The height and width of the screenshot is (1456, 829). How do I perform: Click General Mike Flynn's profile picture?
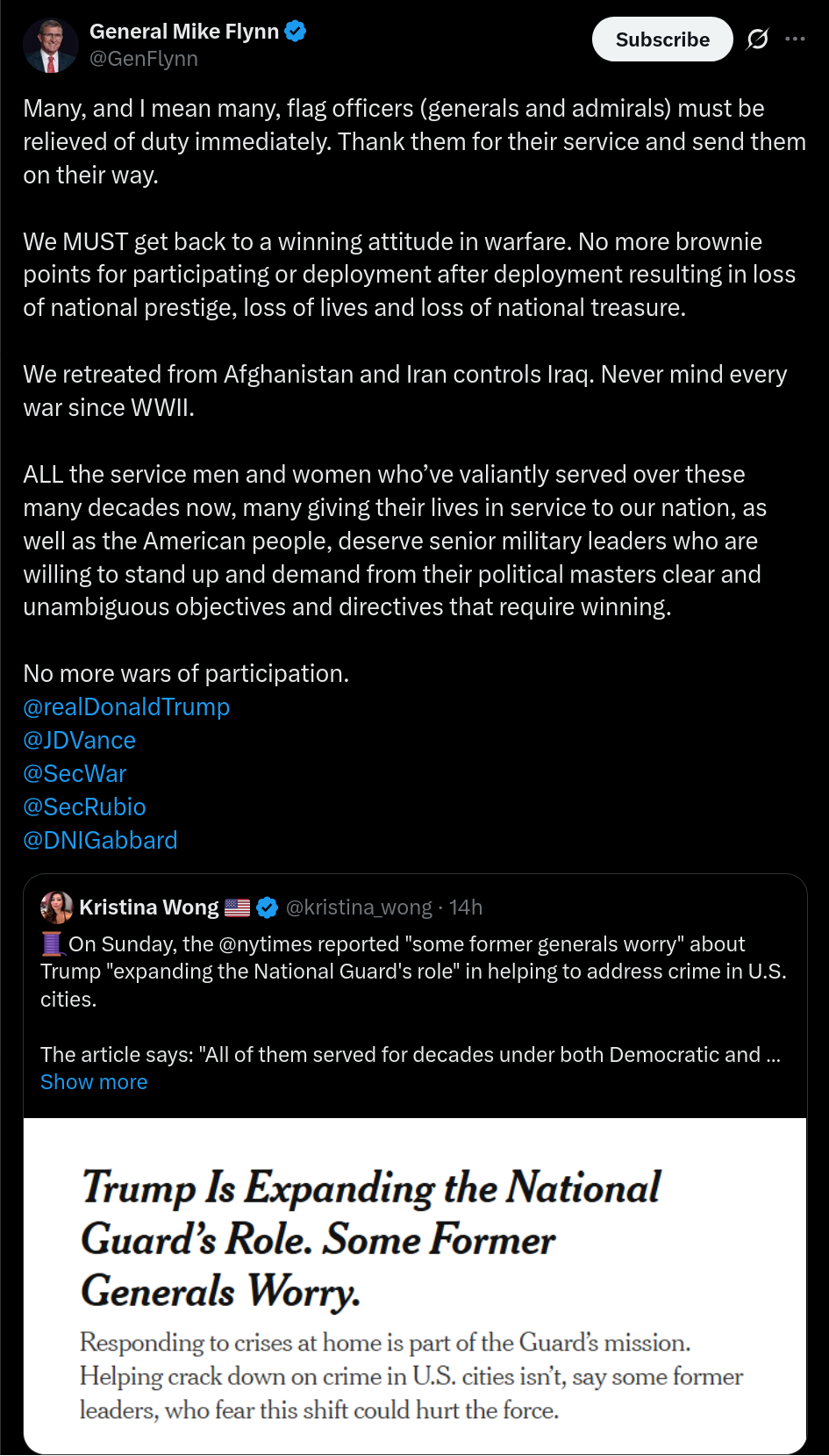50,46
